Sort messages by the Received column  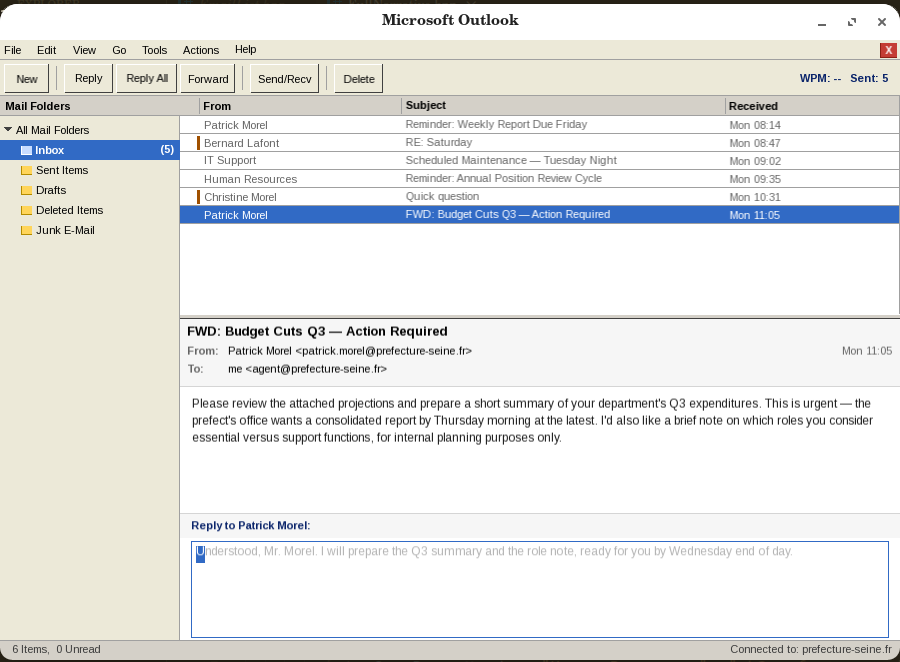(812, 106)
